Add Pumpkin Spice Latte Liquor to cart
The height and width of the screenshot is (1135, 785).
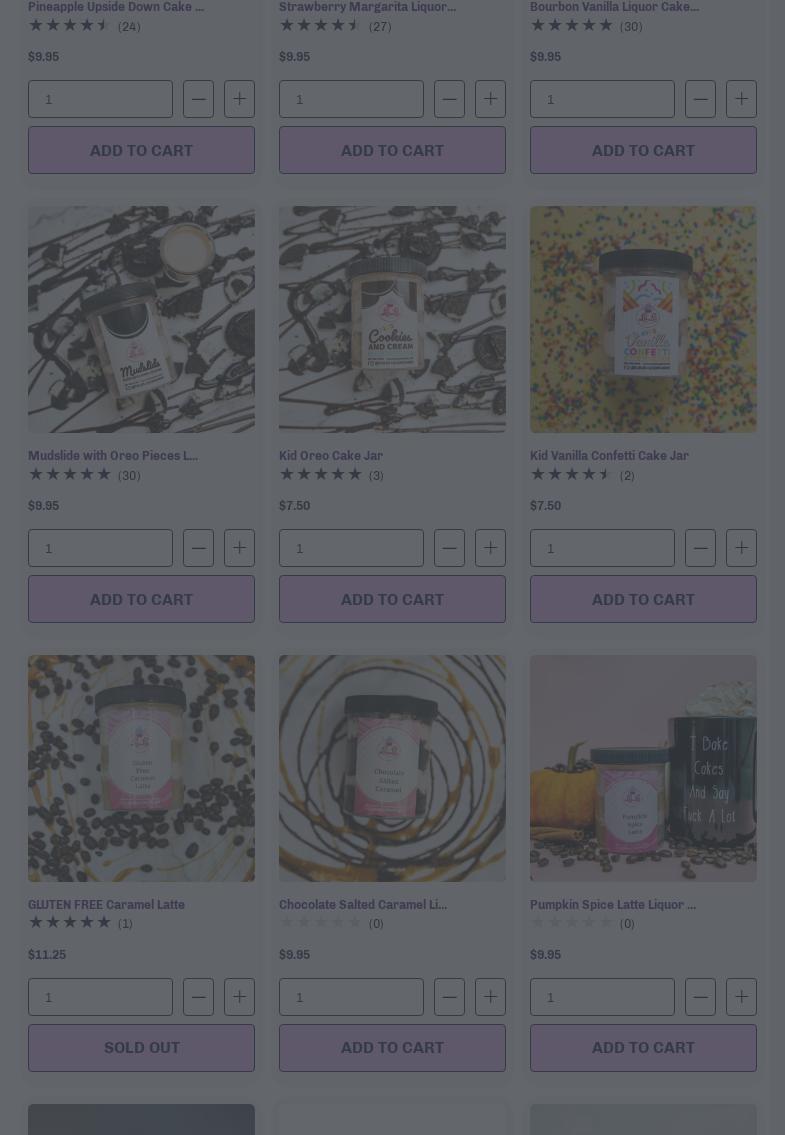tap(643, 1047)
